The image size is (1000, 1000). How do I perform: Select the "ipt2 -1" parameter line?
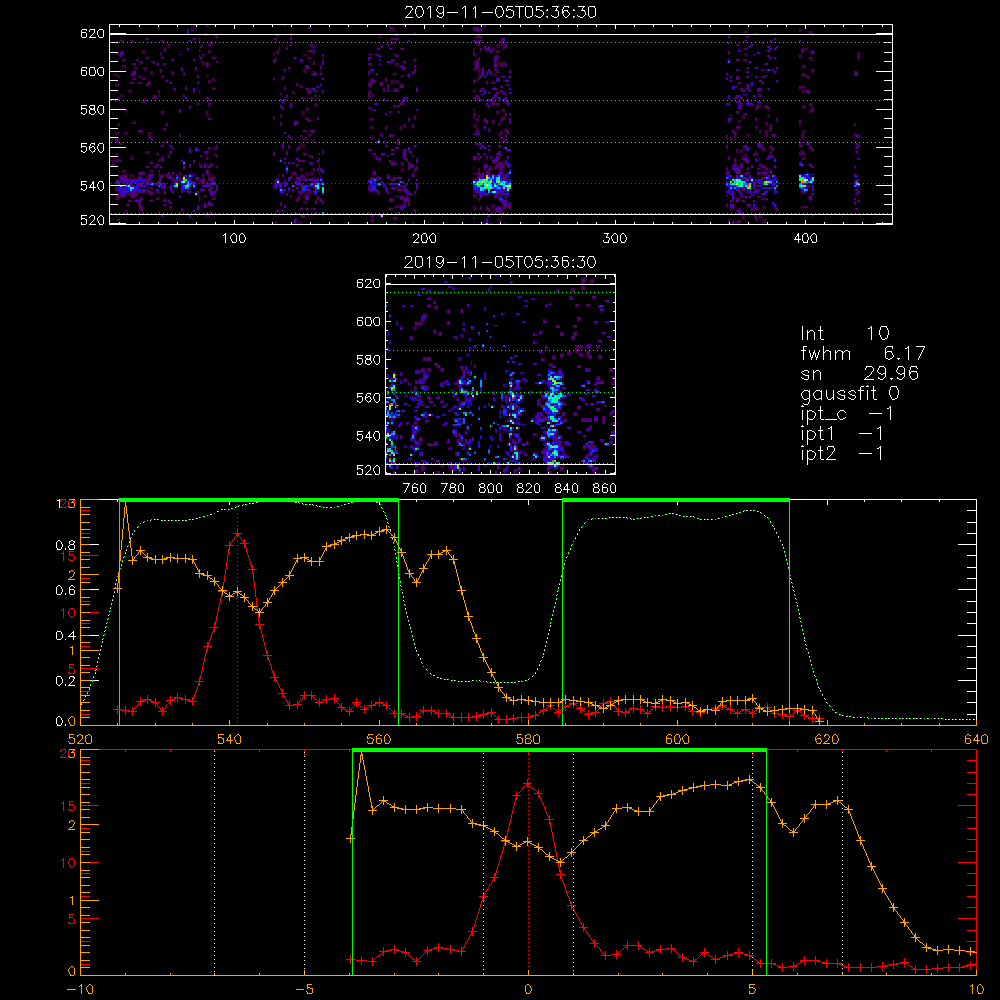[842, 453]
